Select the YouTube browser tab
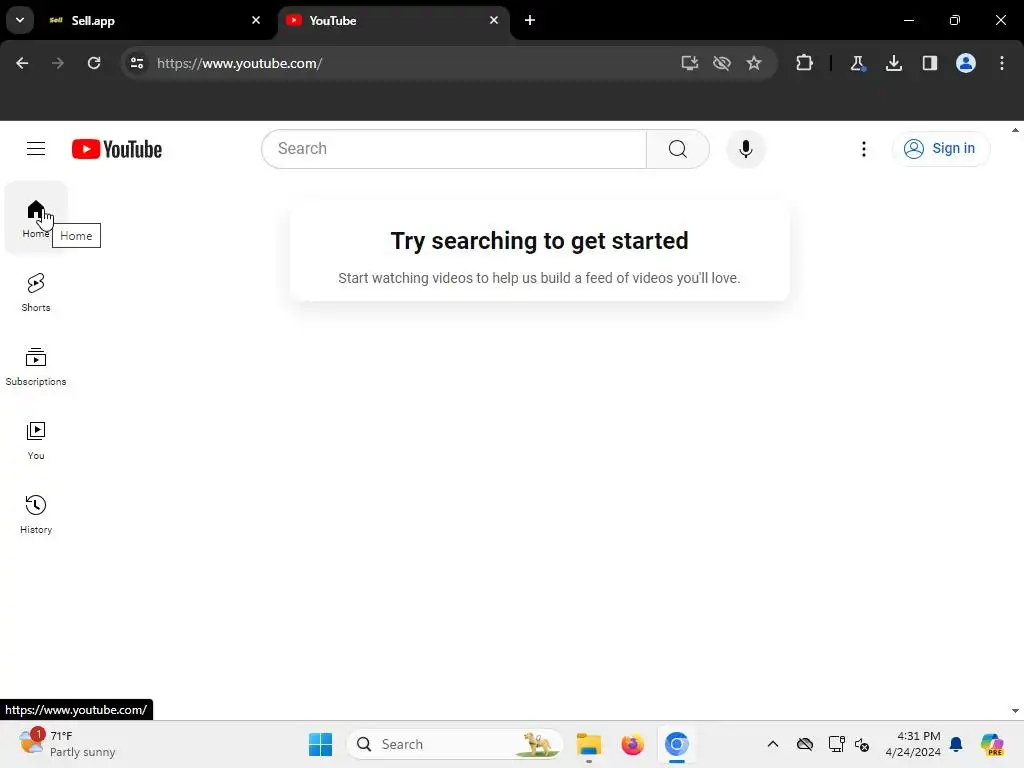This screenshot has width=1024, height=768. [x=394, y=21]
